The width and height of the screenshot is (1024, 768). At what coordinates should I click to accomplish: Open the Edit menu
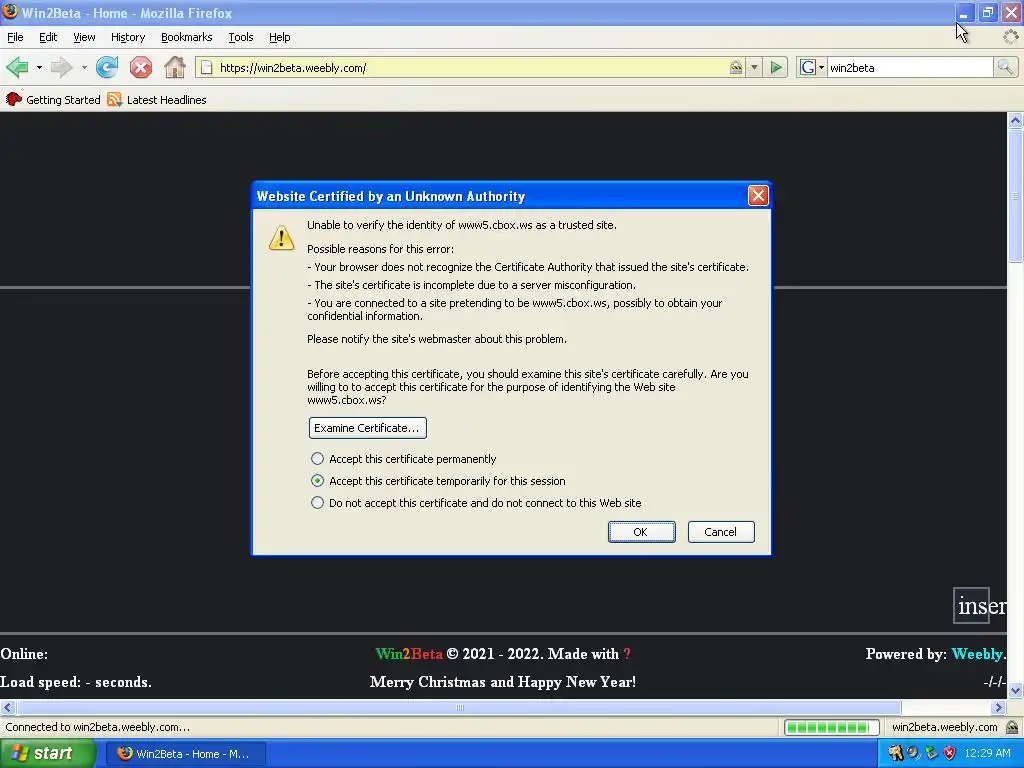48,37
